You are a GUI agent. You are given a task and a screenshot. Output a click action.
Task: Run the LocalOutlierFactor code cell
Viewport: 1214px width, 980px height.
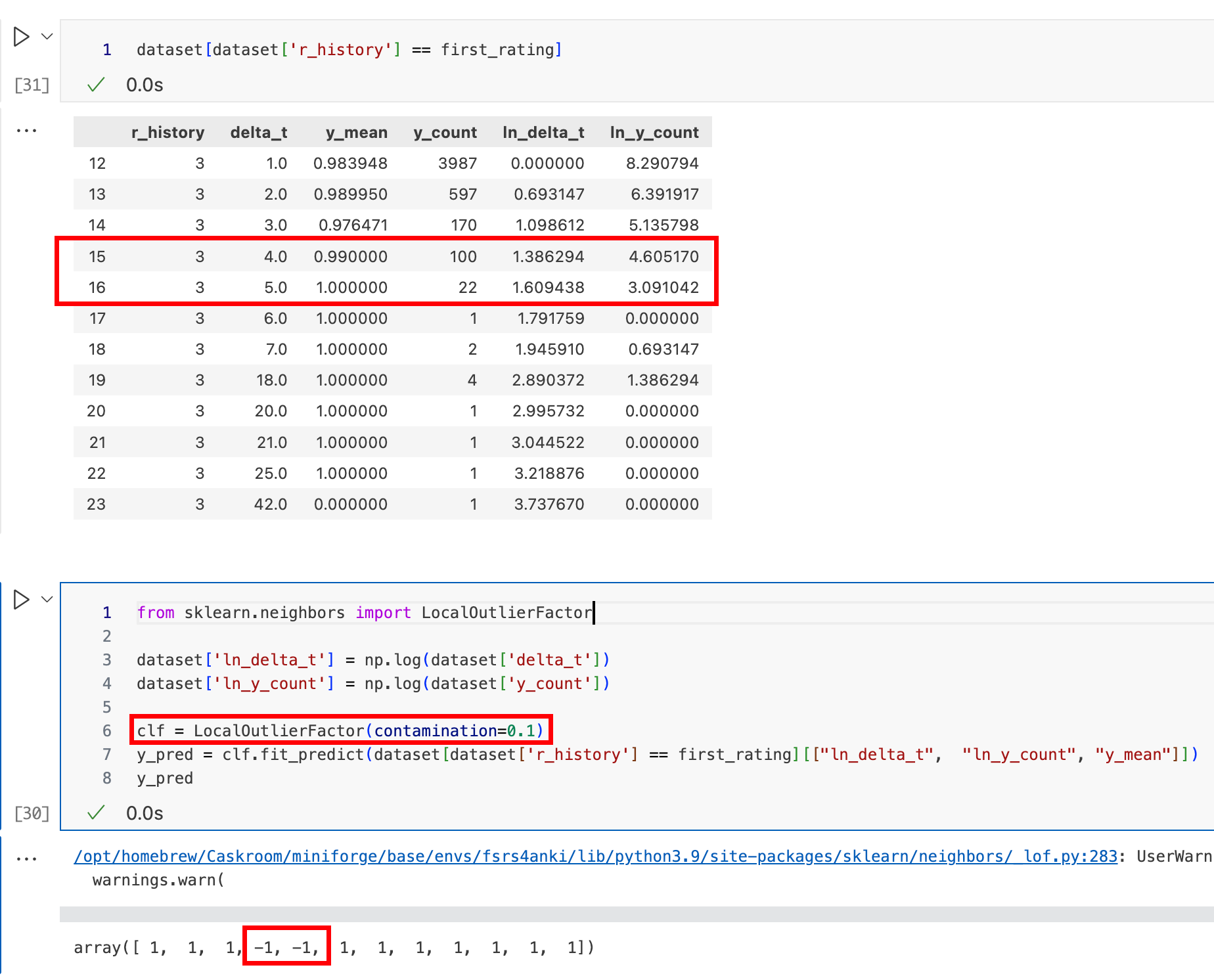click(20, 599)
